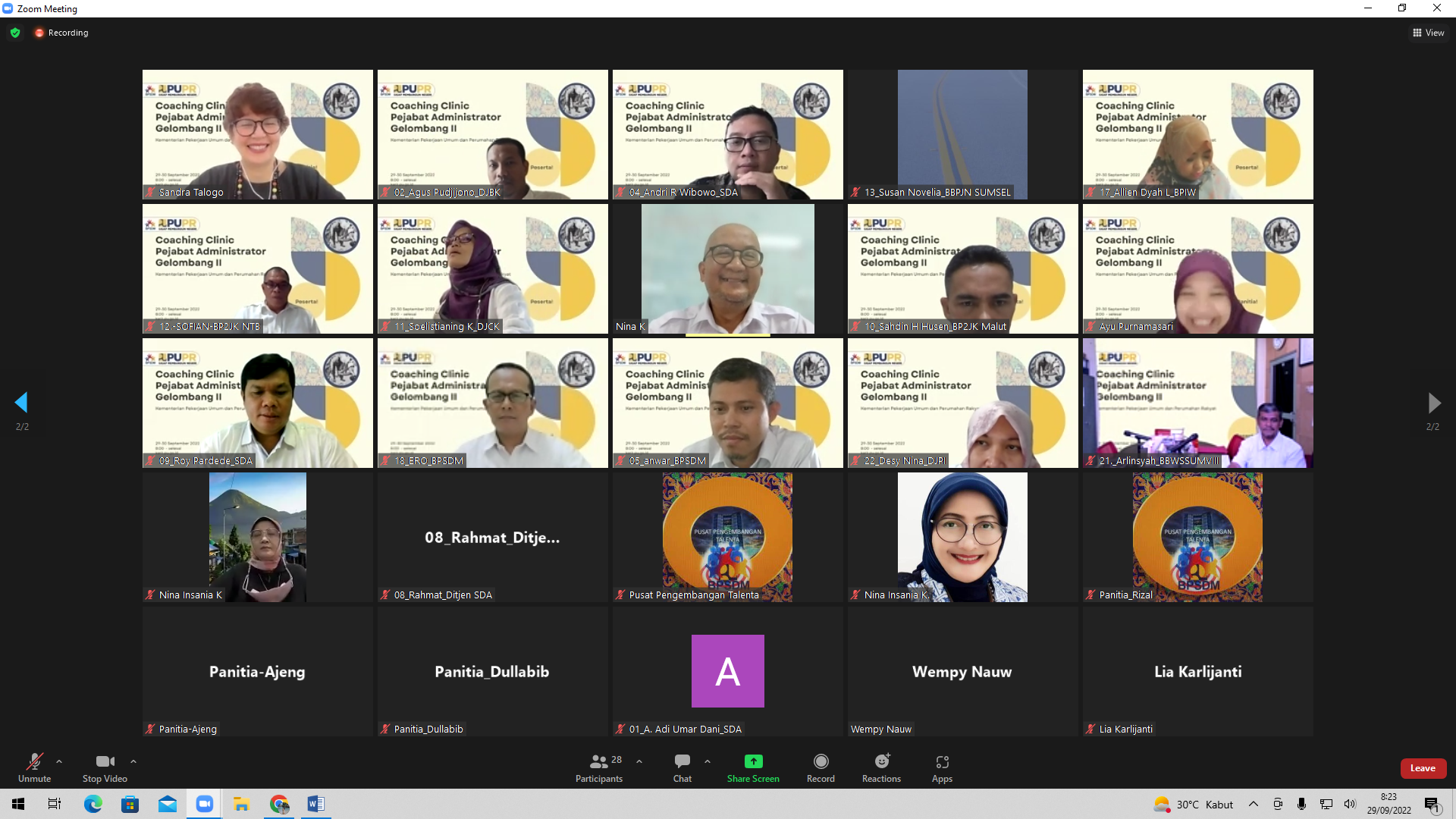Viewport: 1456px width, 819px height.
Task: Open audio options arrow next to Unmute
Action: click(x=59, y=761)
